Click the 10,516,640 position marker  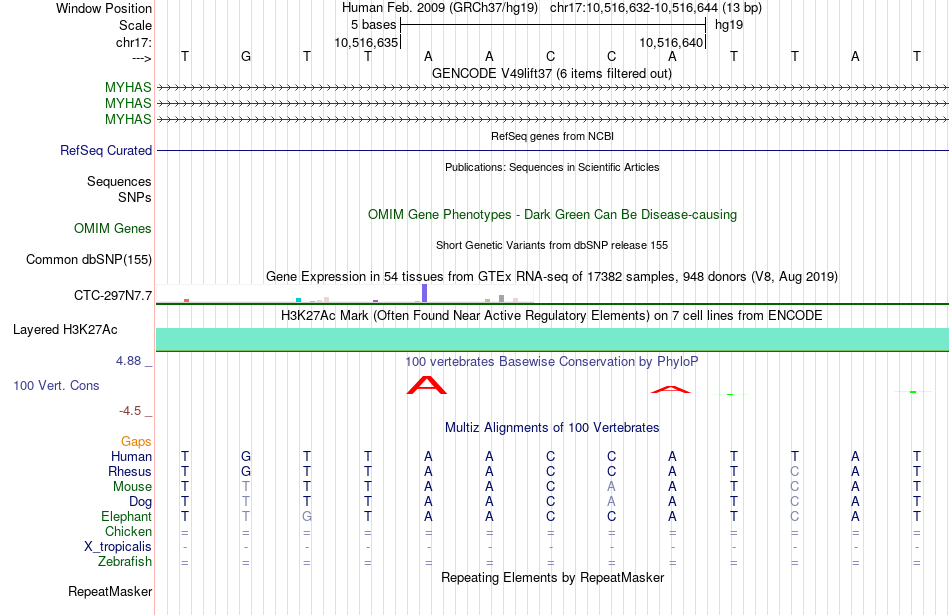[x=671, y=42]
